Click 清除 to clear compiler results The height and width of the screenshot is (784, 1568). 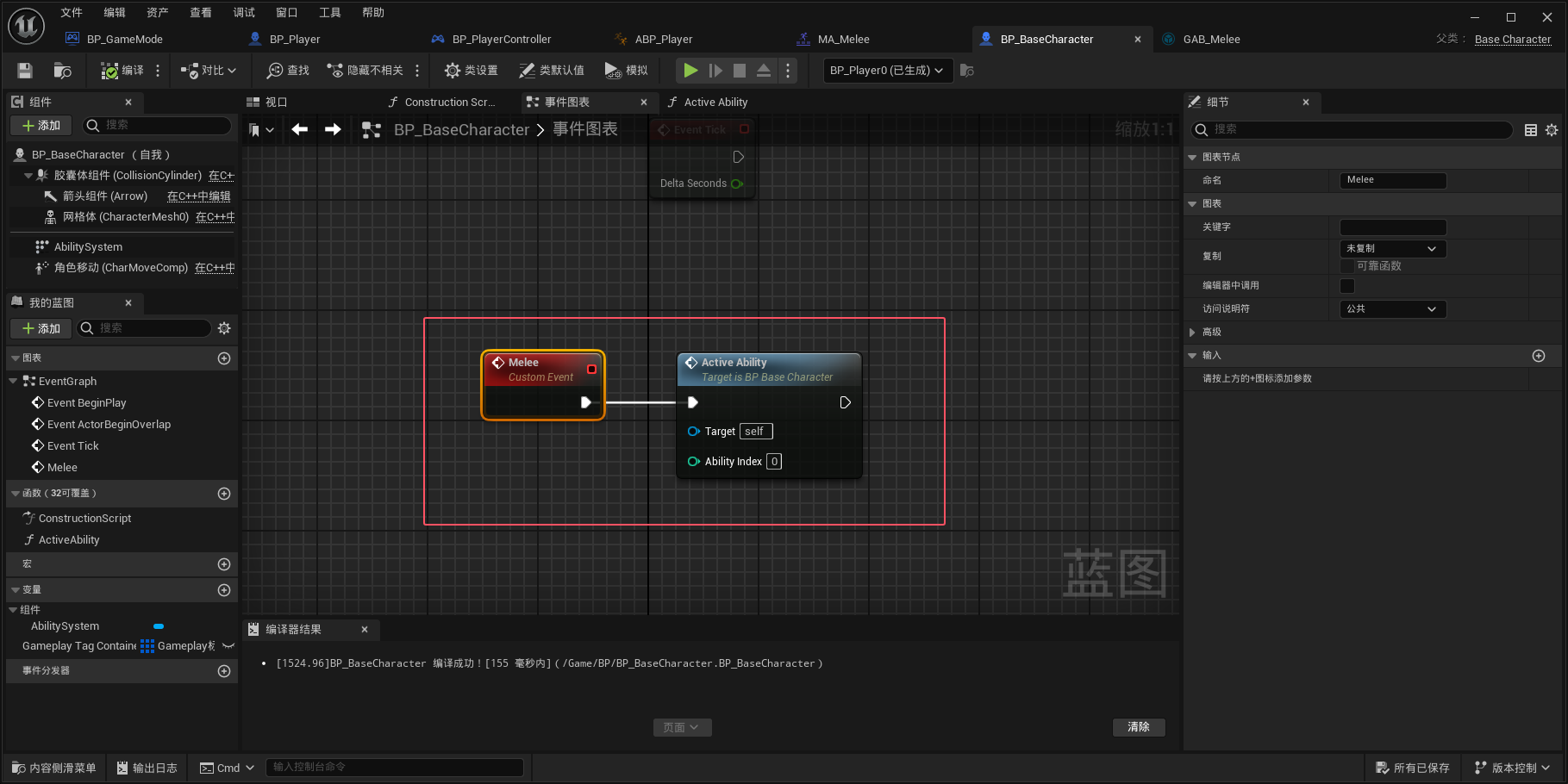tap(1139, 727)
